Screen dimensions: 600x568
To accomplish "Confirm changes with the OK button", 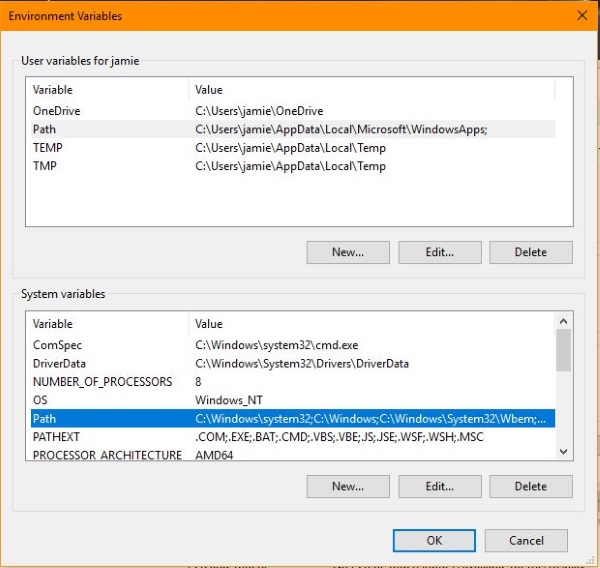I will [434, 540].
